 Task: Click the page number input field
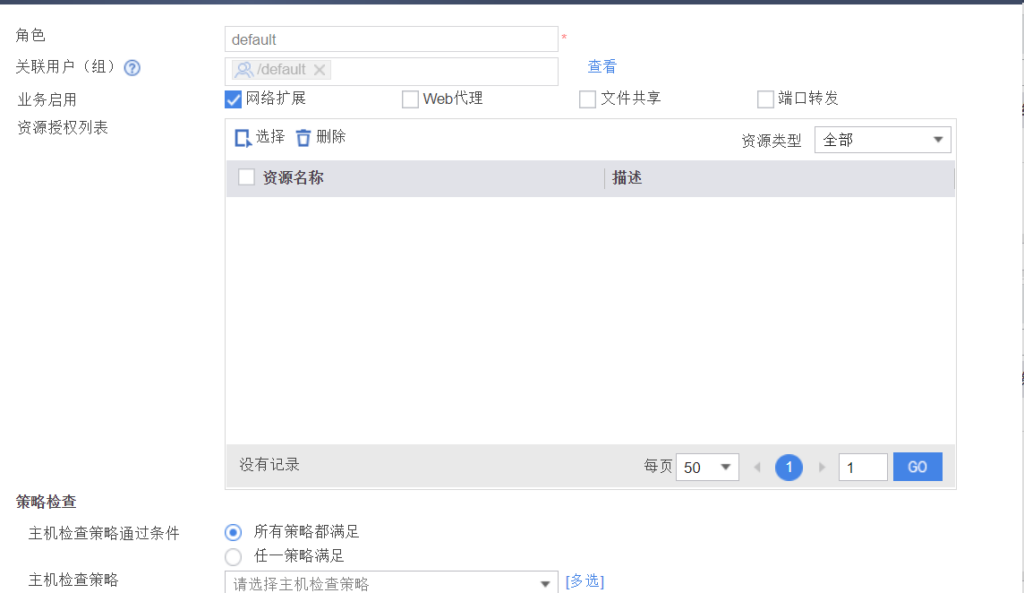click(862, 467)
